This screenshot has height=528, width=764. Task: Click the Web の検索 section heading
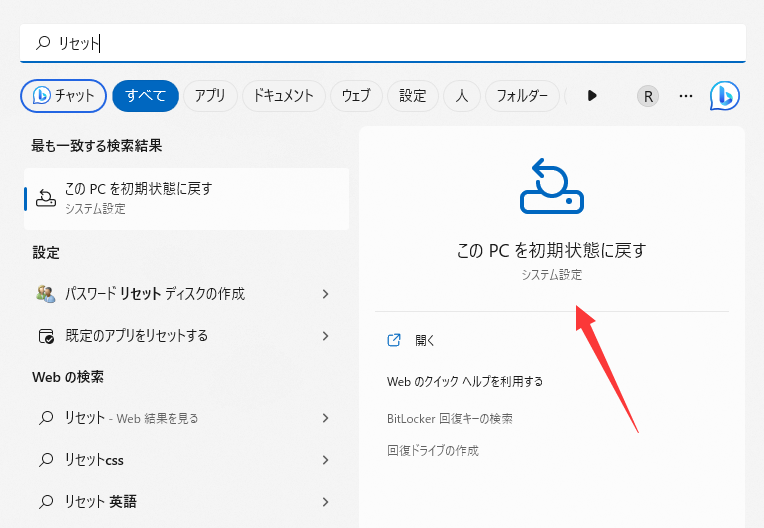(68, 377)
